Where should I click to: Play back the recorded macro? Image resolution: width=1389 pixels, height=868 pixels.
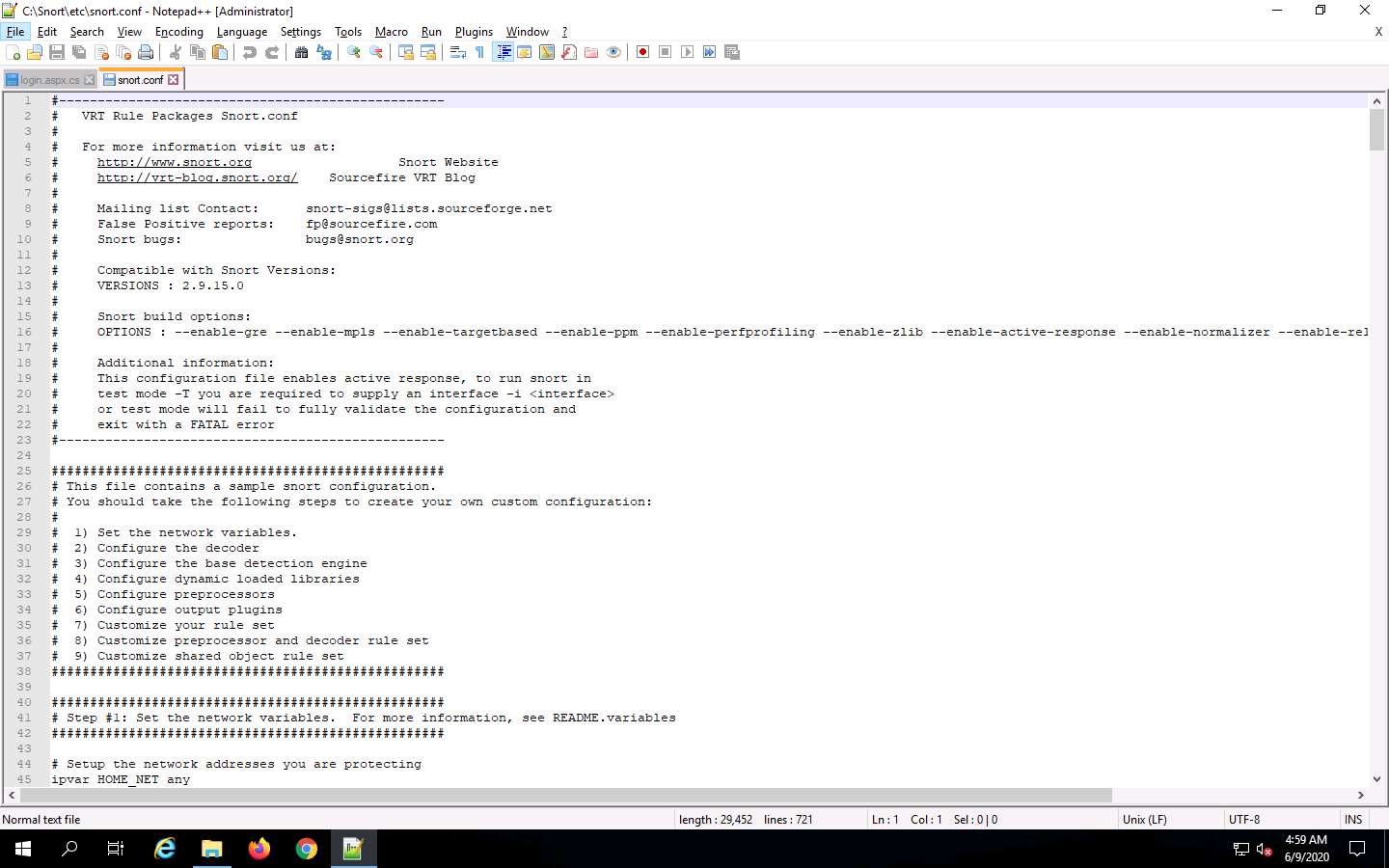click(687, 52)
